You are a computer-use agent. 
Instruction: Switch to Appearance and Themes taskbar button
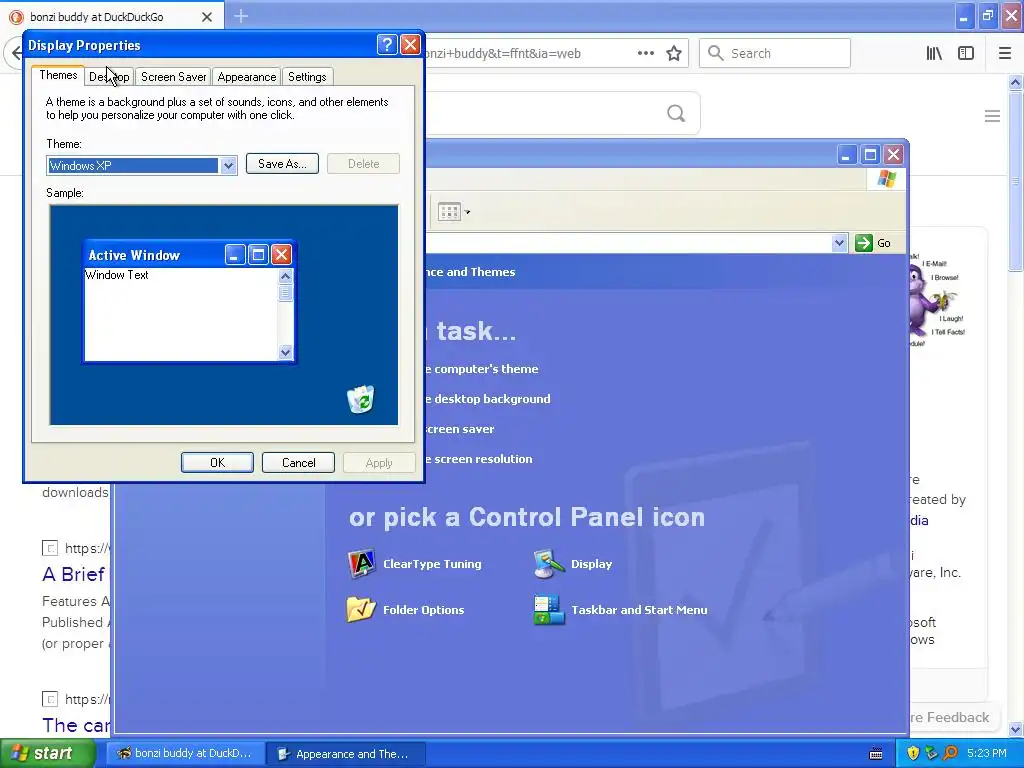pyautogui.click(x=347, y=754)
